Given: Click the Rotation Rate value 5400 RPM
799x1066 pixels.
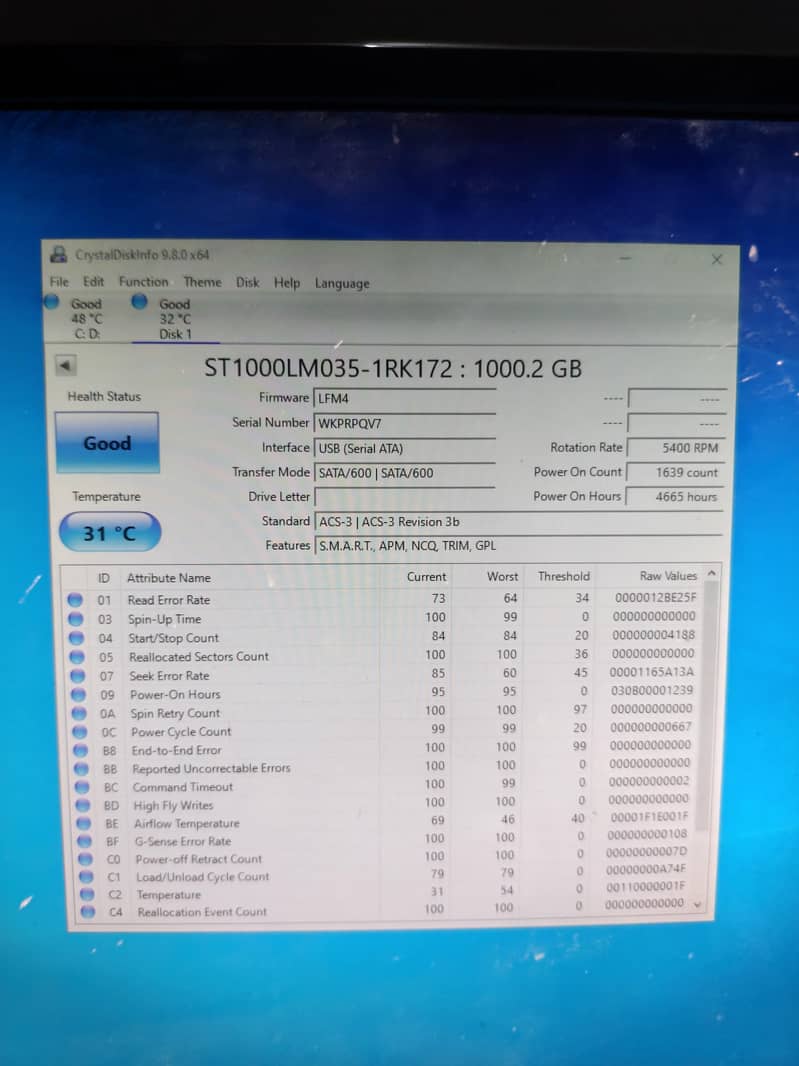Looking at the screenshot, I should point(675,448).
